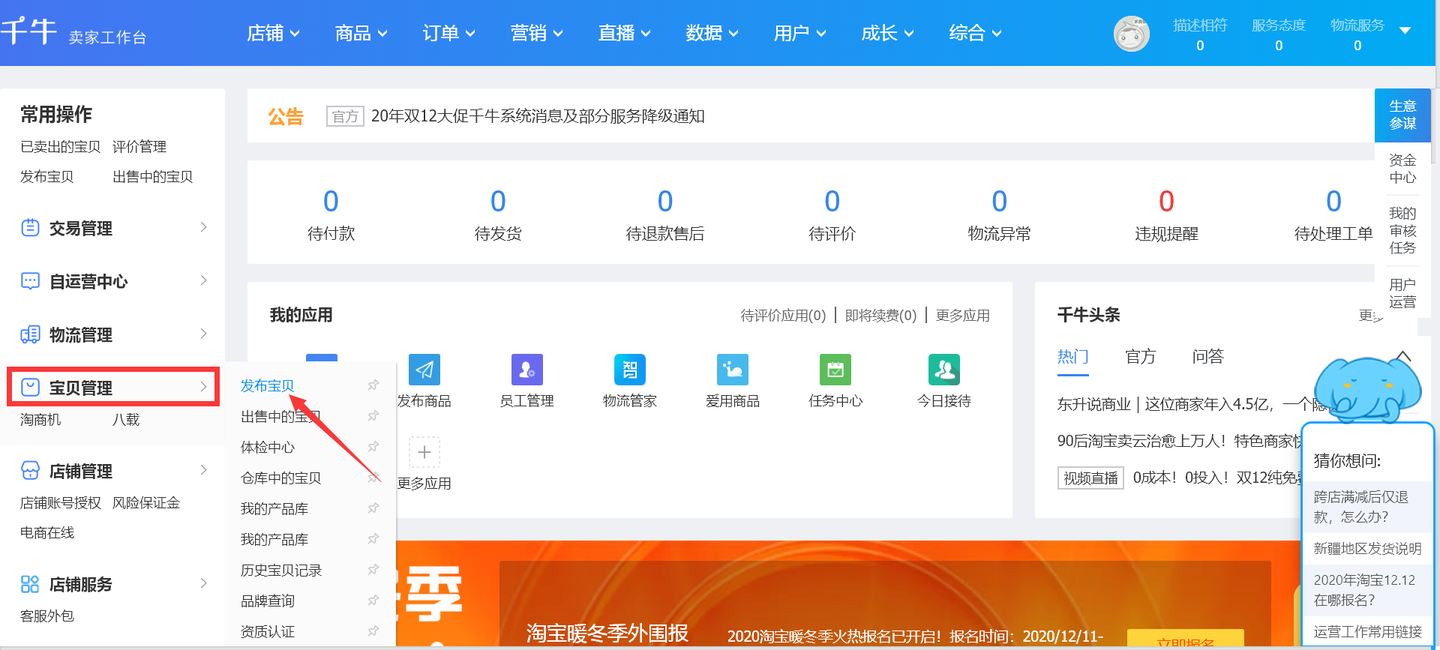This screenshot has width=1440, height=650.
Task: Click the 宝贝管理 bag icon
Action: pos(30,387)
